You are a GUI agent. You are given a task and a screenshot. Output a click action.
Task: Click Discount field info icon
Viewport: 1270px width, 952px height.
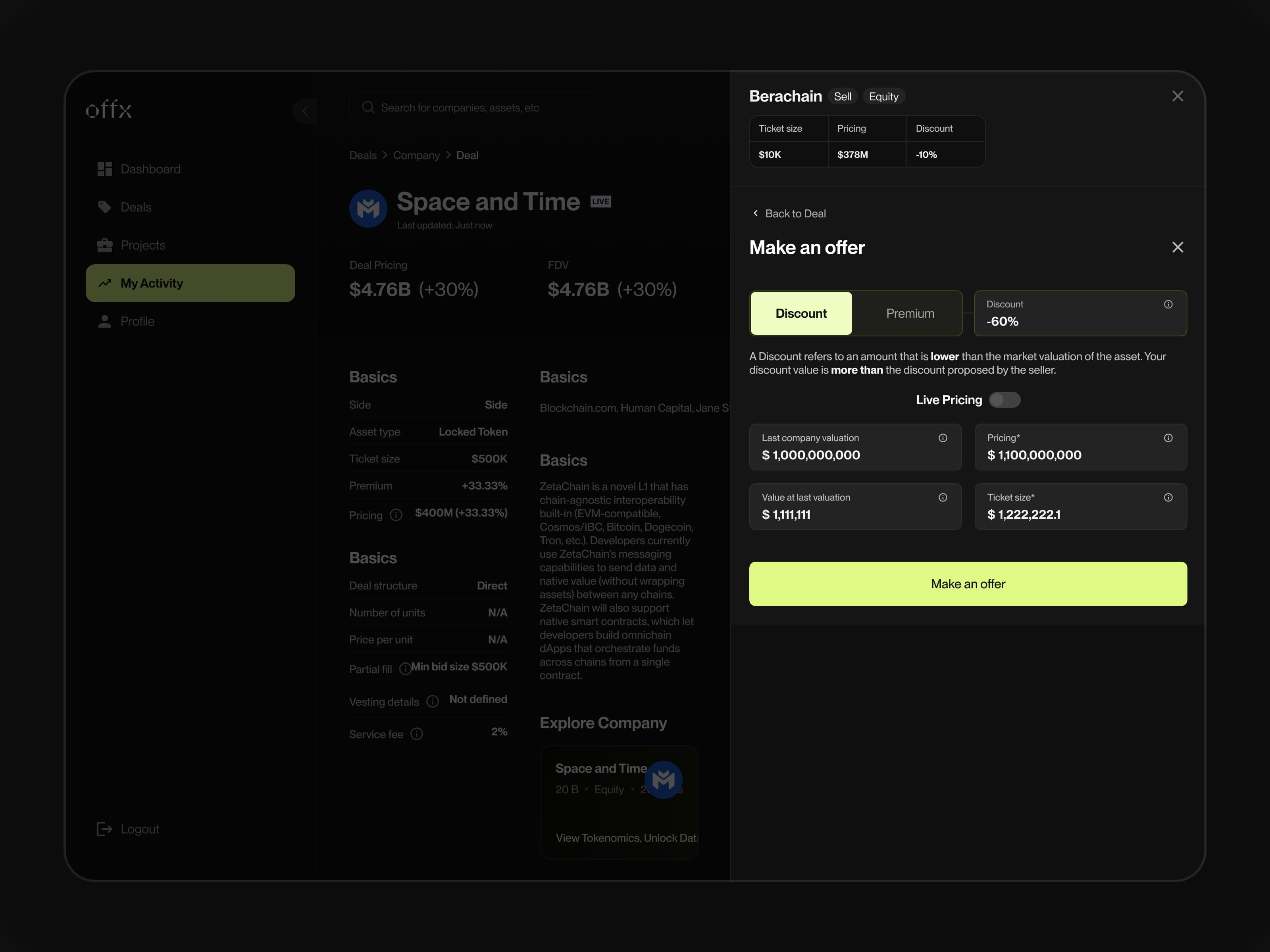point(1168,304)
